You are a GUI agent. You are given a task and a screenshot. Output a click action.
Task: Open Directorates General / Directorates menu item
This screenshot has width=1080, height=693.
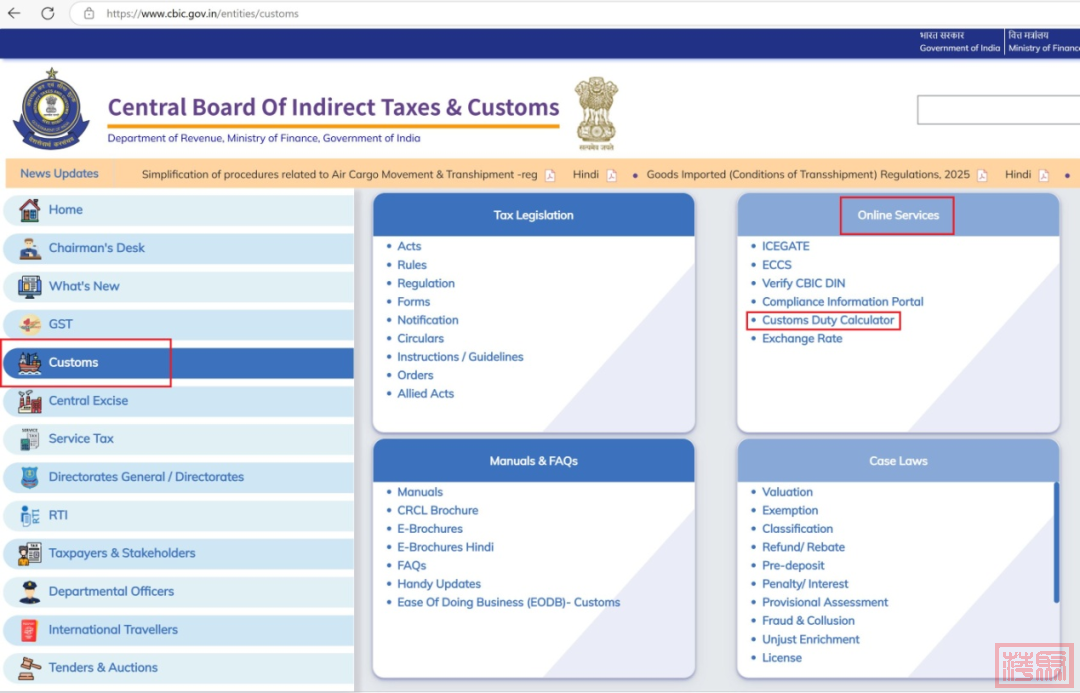pos(178,477)
